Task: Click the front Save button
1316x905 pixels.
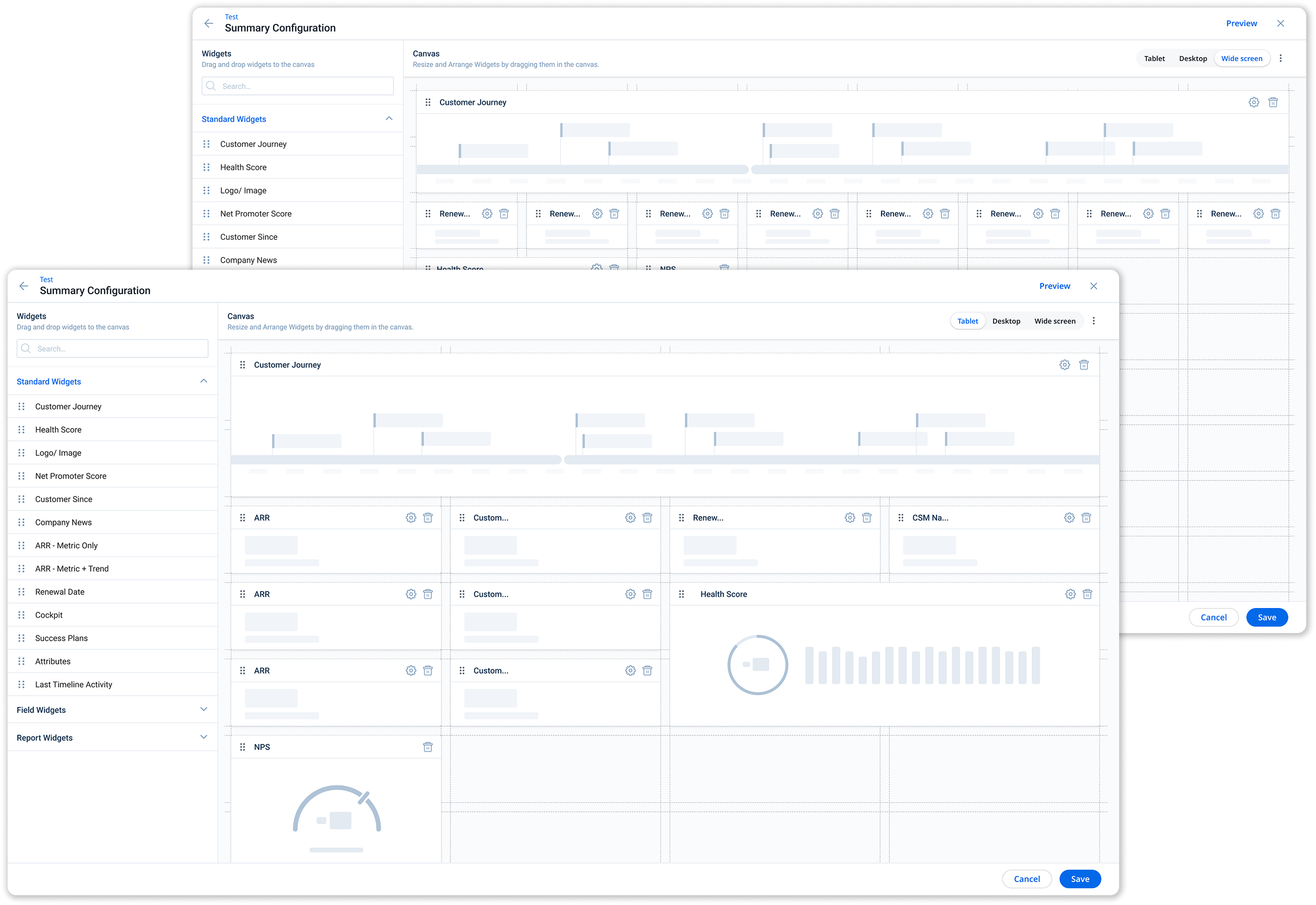Action: point(1079,878)
